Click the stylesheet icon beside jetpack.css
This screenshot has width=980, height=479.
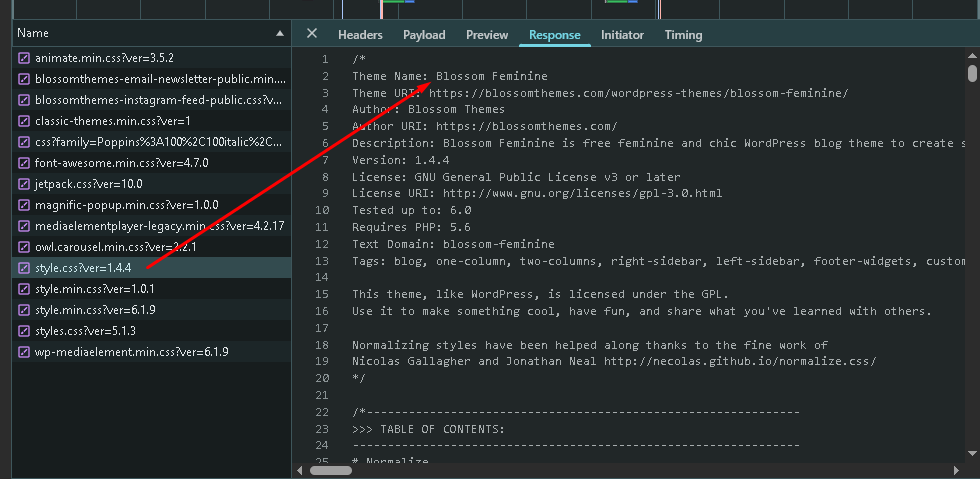tap(24, 184)
